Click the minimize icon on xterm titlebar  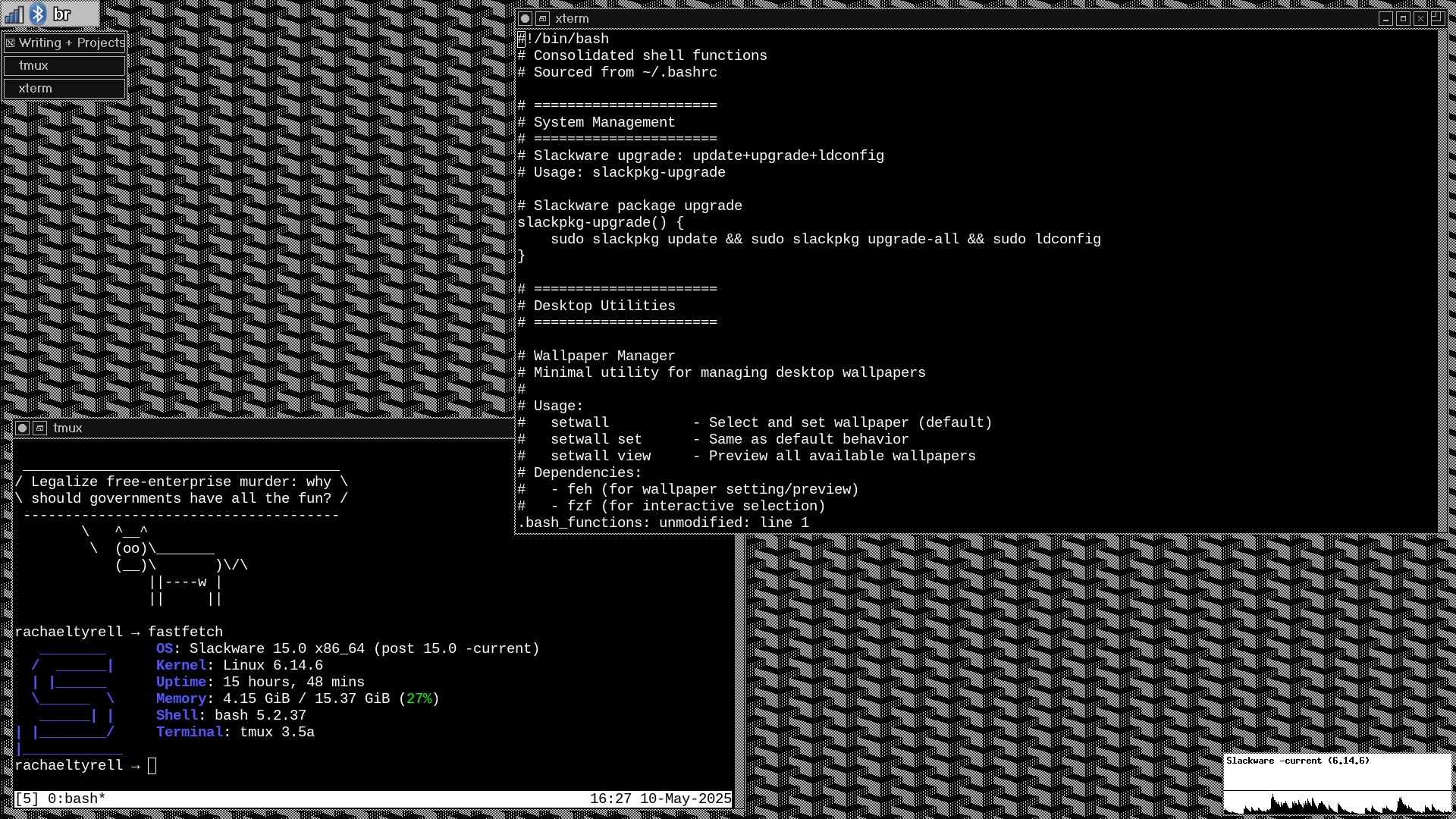(x=1385, y=19)
